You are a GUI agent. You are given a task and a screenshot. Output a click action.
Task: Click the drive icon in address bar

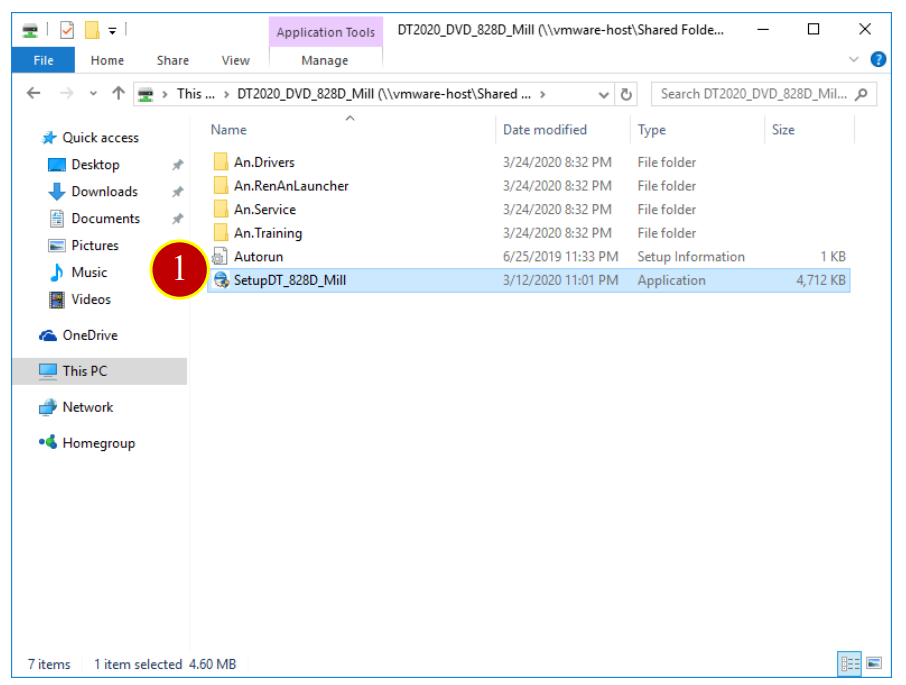coord(146,94)
